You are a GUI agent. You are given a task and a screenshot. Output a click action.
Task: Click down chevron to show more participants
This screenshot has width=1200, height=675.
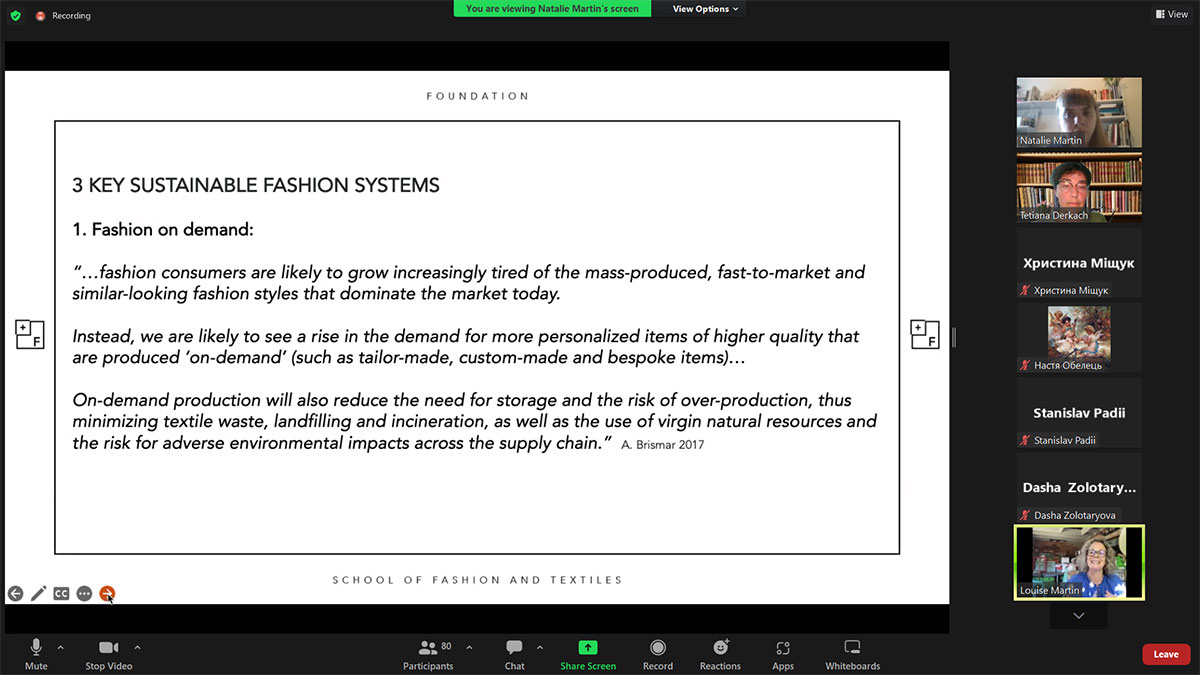pos(1078,616)
